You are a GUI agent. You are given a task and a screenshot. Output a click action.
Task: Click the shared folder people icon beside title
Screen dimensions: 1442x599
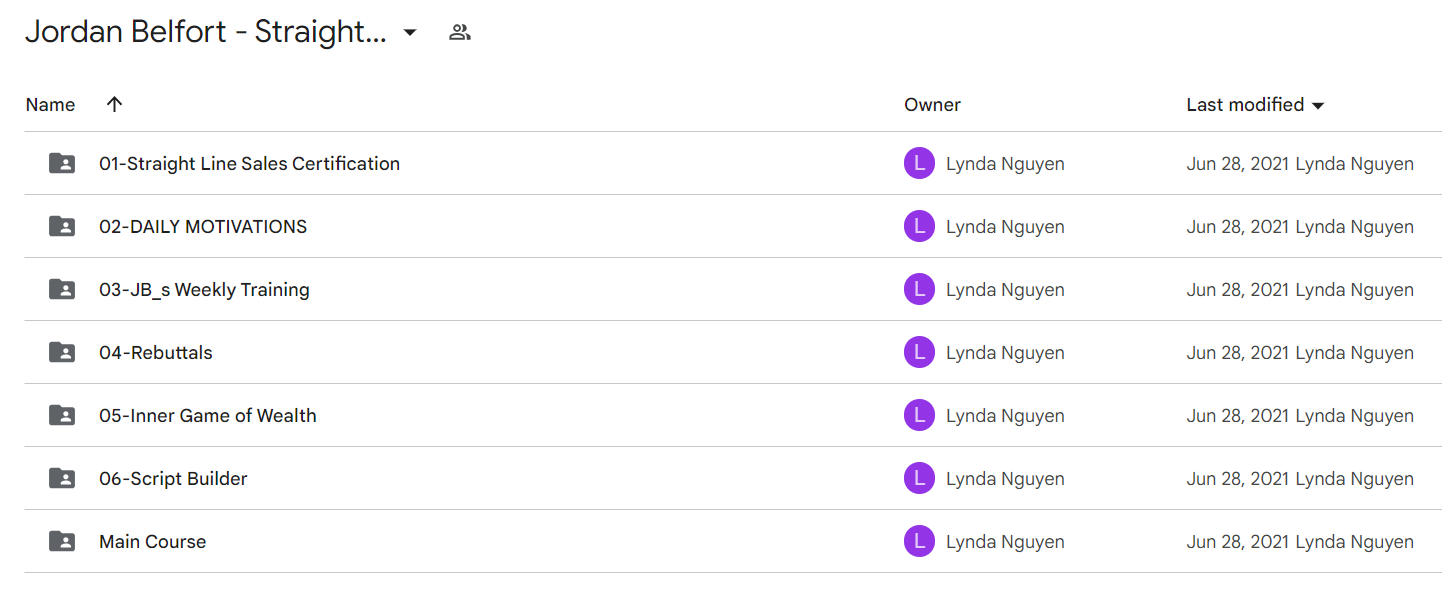[x=459, y=32]
